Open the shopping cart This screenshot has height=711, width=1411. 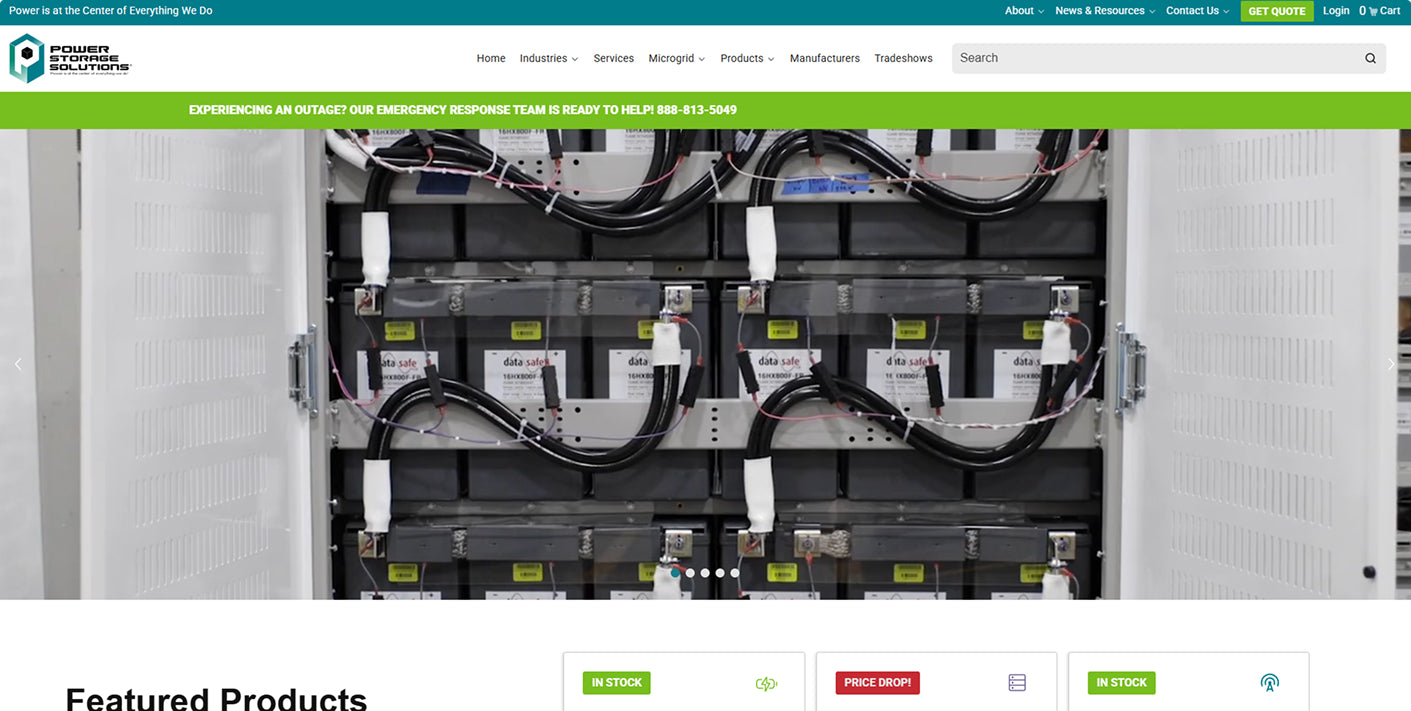point(1380,11)
